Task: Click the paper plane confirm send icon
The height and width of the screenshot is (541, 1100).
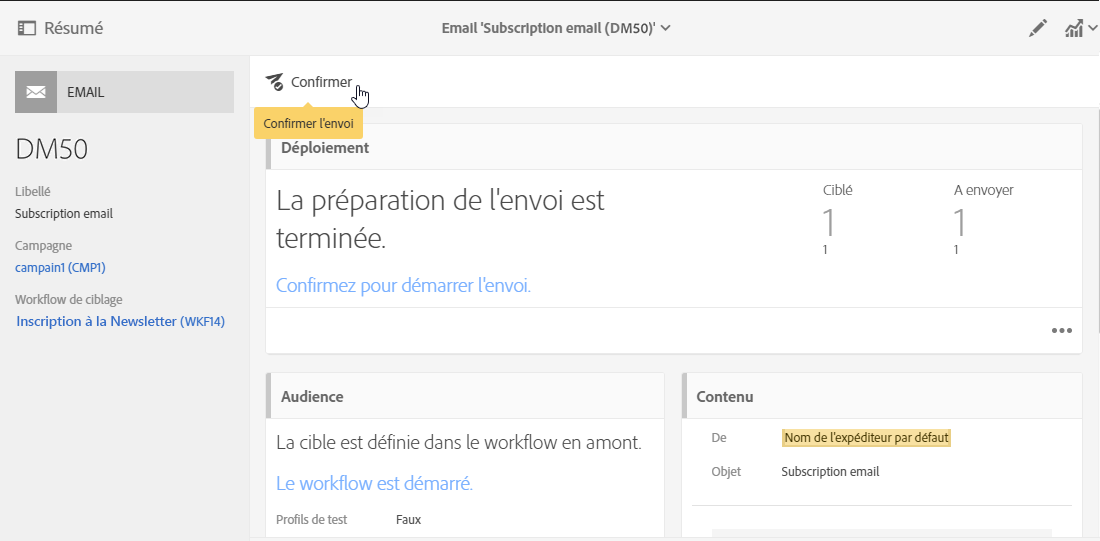Action: coord(275,82)
